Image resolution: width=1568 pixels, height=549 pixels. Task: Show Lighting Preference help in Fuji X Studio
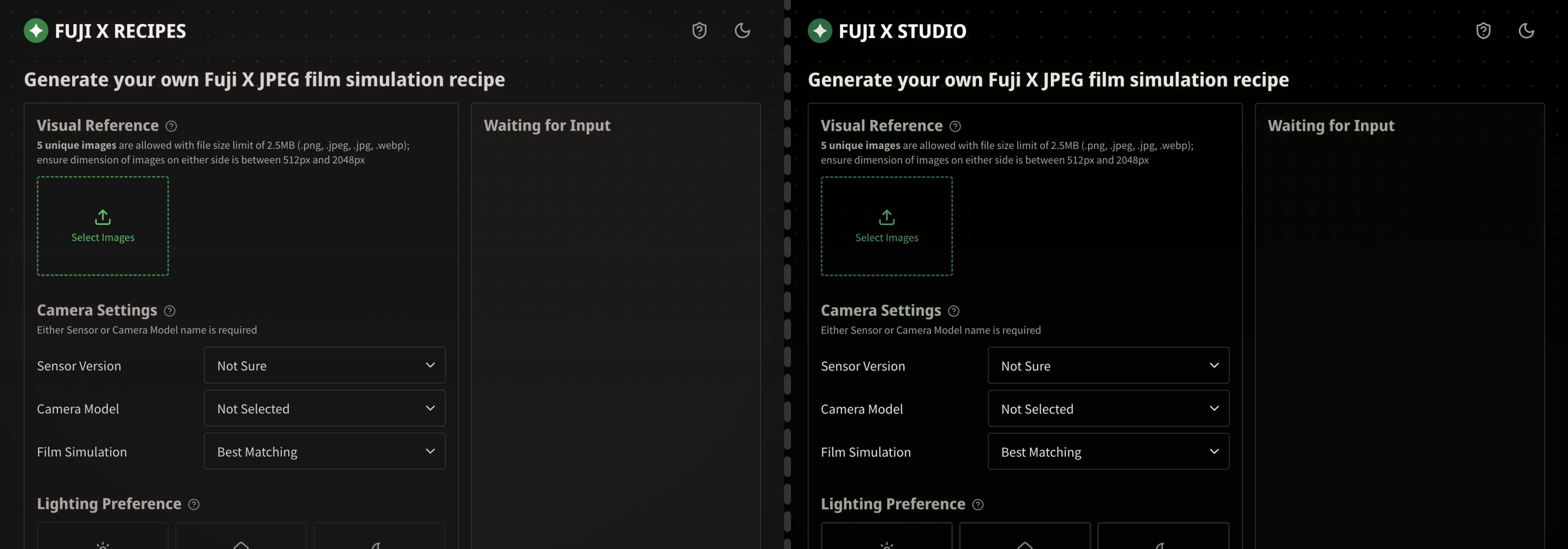coord(977,505)
